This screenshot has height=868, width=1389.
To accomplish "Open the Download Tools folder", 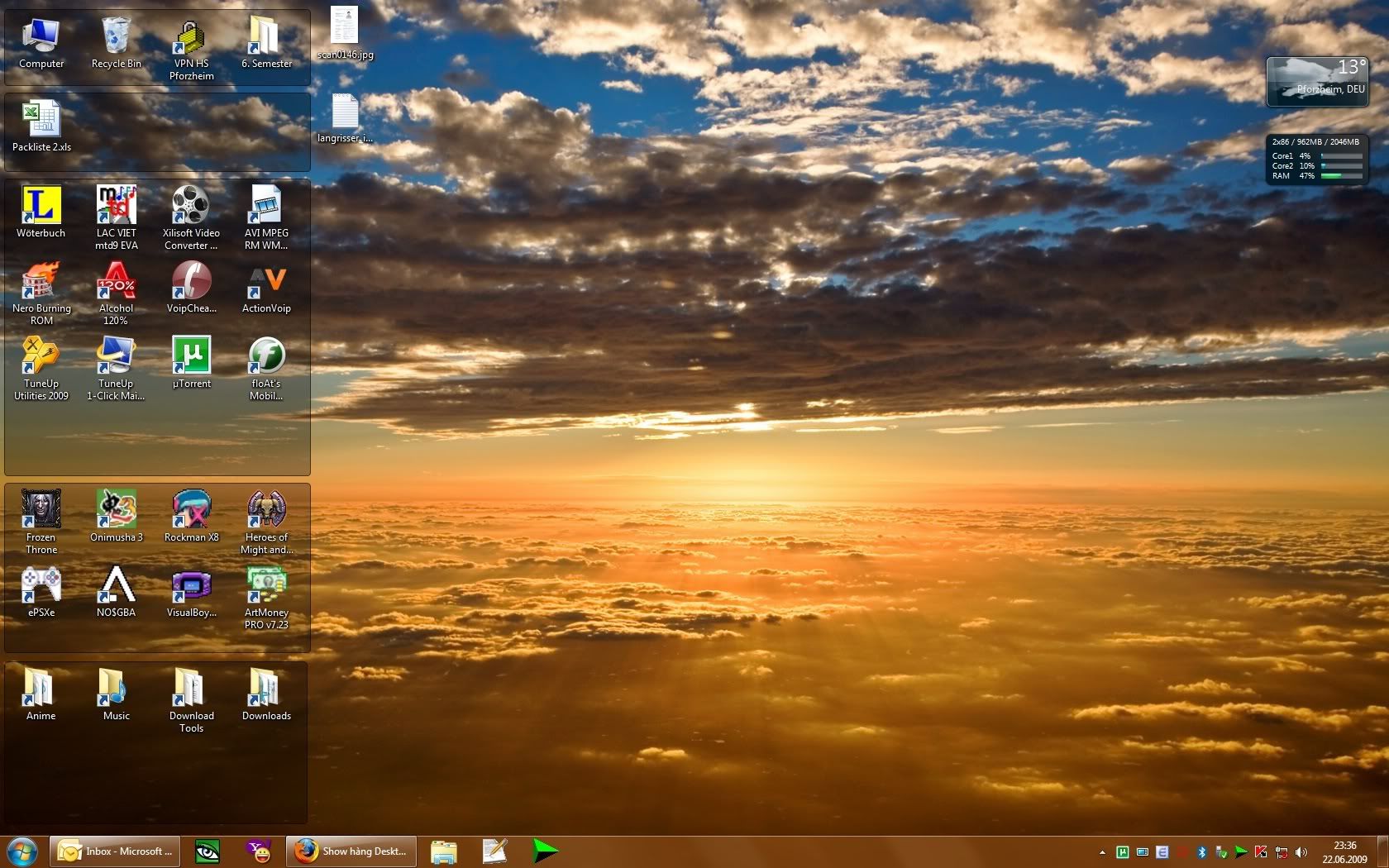I will 191,701.
